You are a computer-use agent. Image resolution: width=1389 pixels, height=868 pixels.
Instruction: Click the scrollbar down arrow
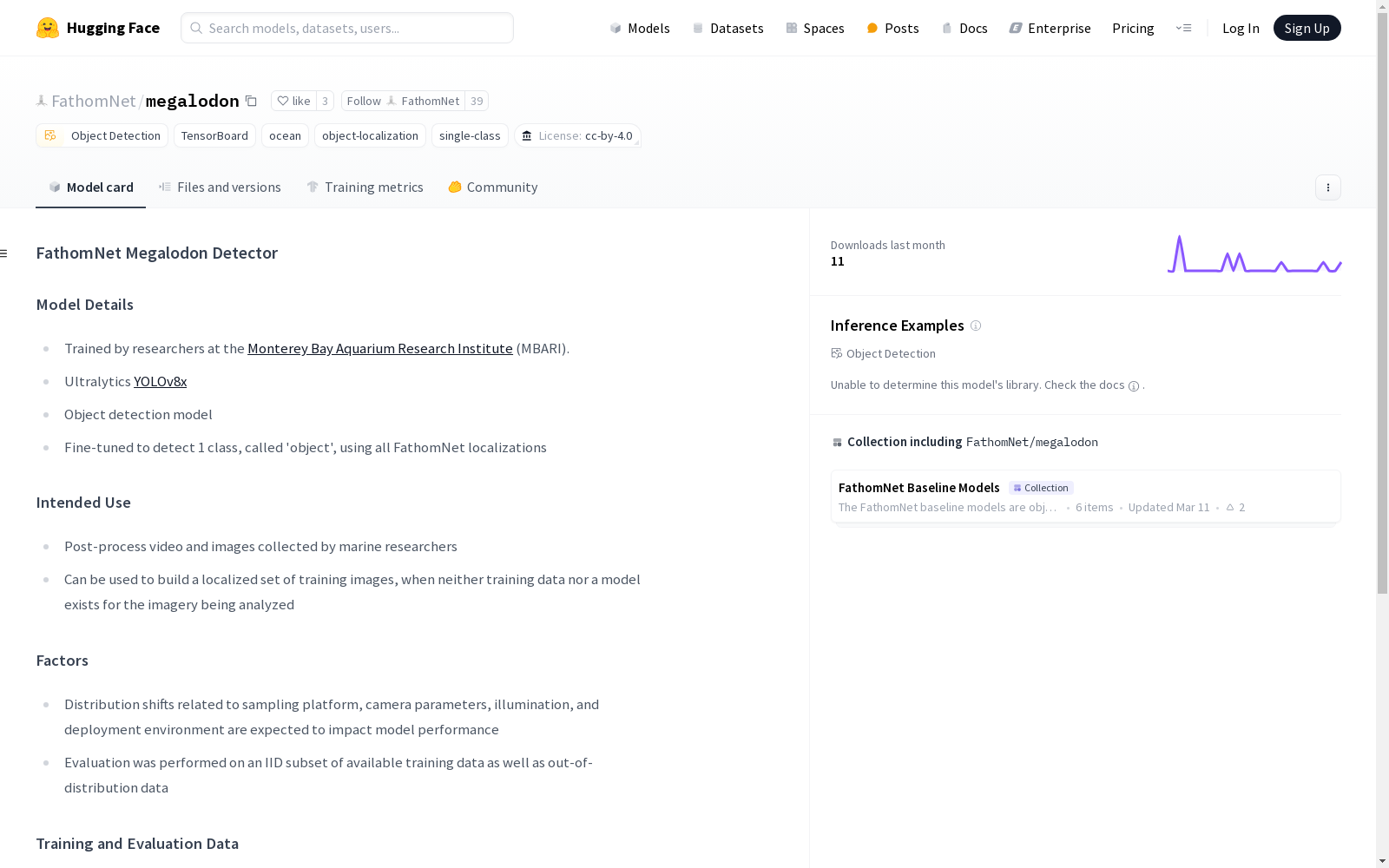coord(1382,861)
